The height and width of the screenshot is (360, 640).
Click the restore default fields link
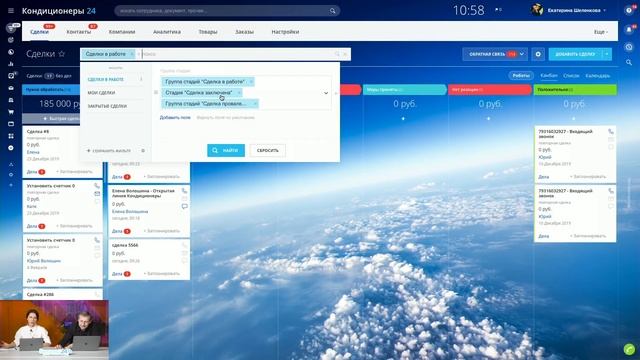(x=225, y=118)
